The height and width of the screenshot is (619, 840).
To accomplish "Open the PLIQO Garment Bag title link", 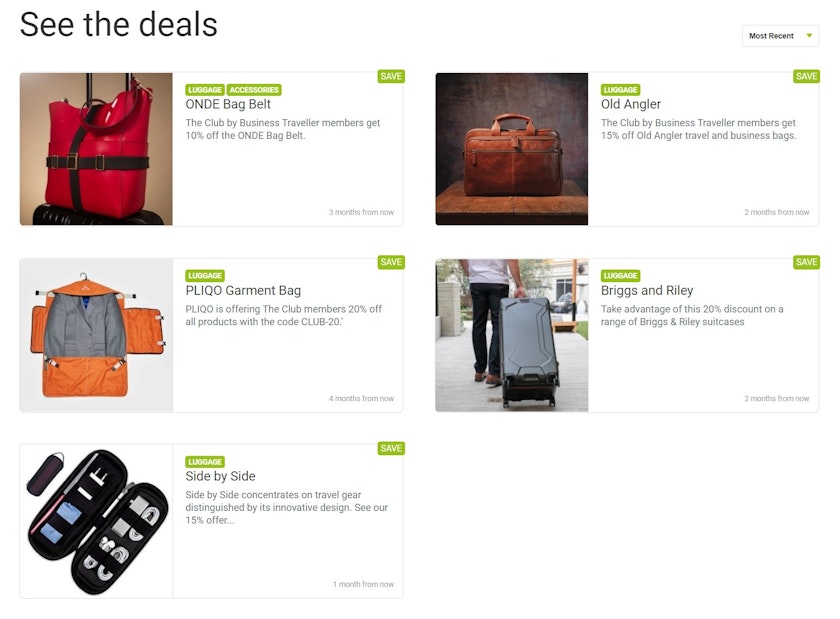I will coord(243,290).
